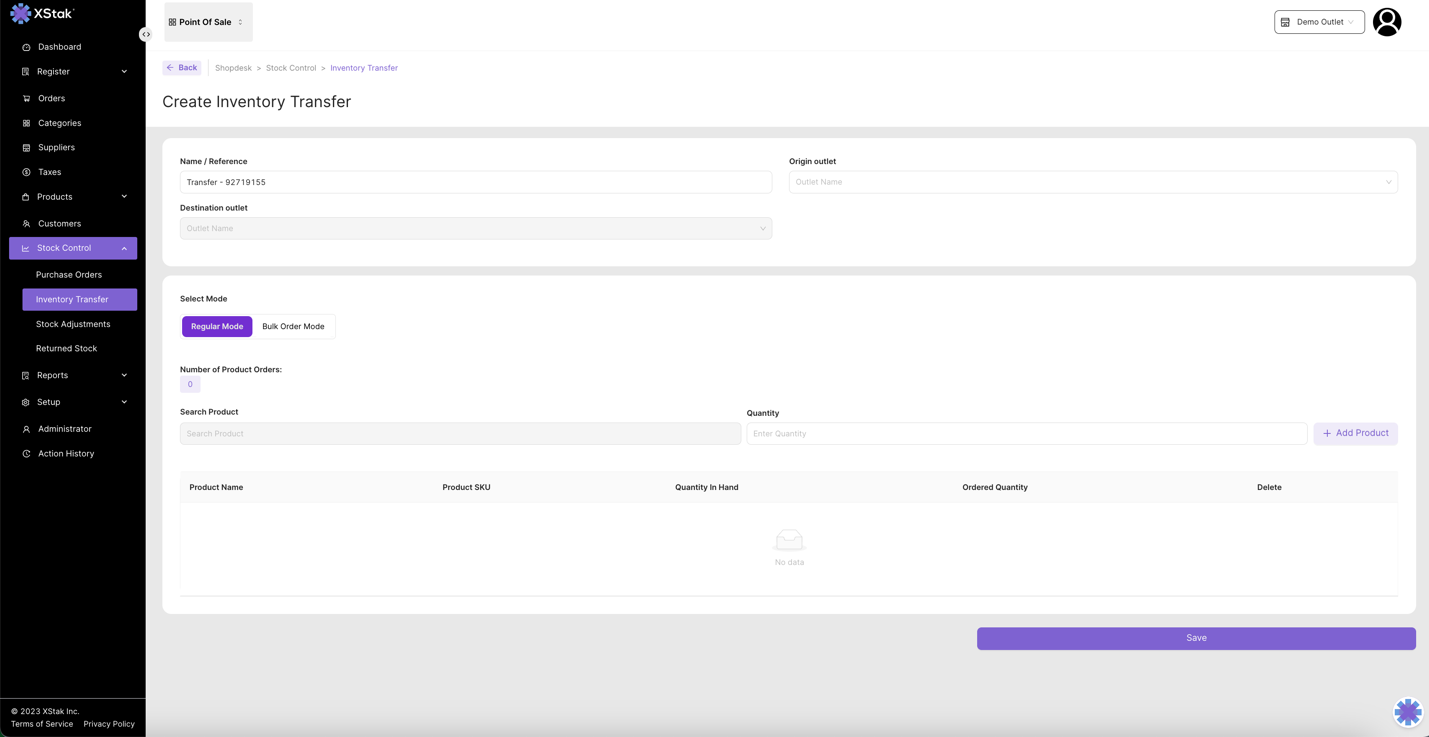The image size is (1429, 737).
Task: Click the XStak logo icon
Action: point(20,14)
